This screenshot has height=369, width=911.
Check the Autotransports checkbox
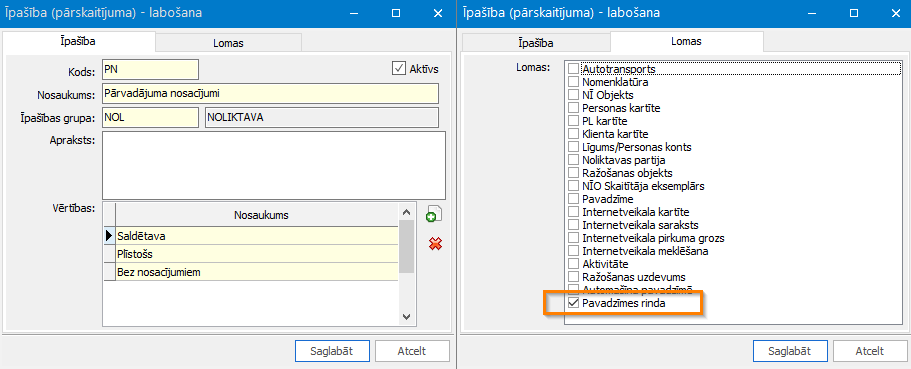point(573,69)
